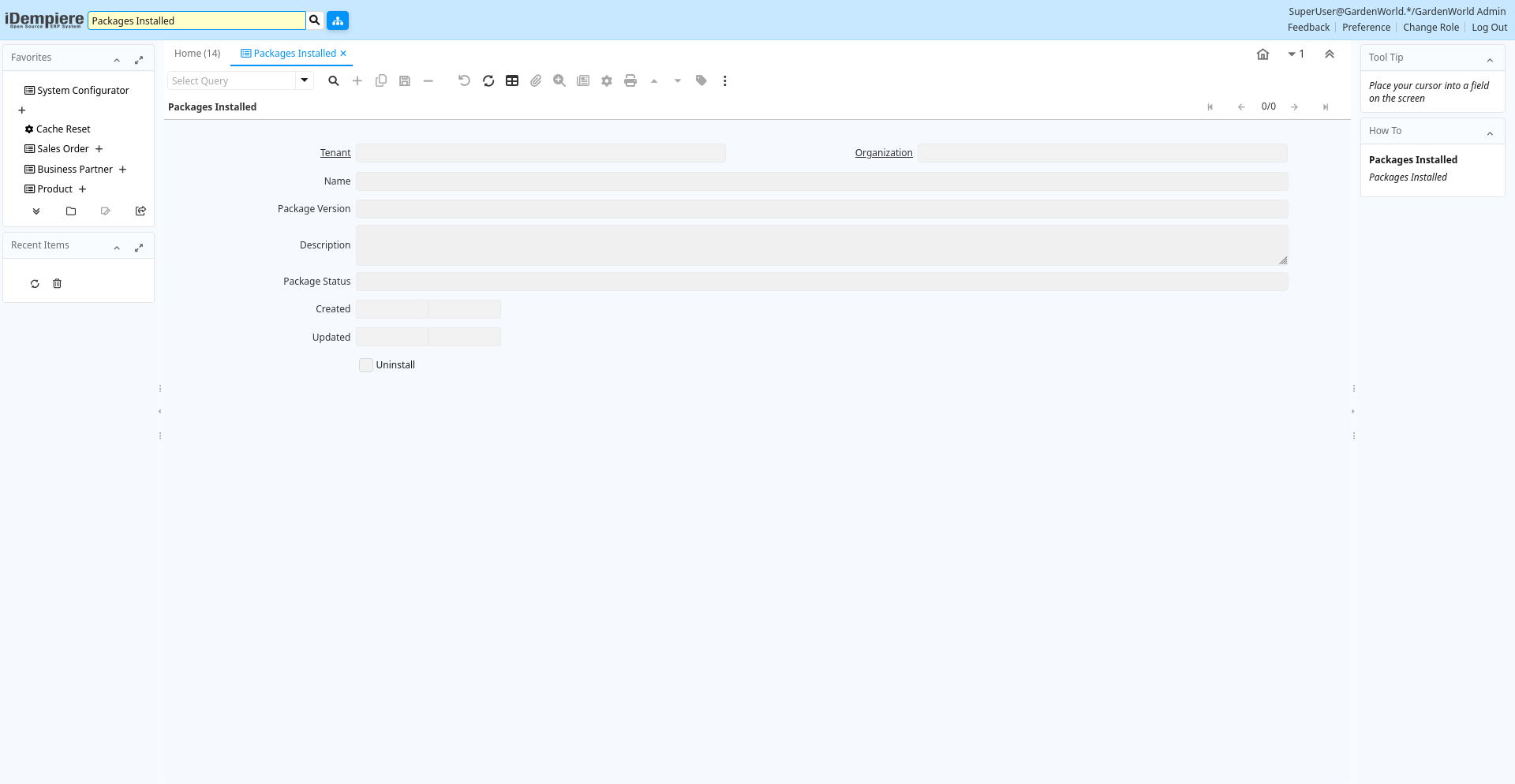Click the trash icon in Recent Items
Image resolution: width=1515 pixels, height=784 pixels.
point(57,284)
